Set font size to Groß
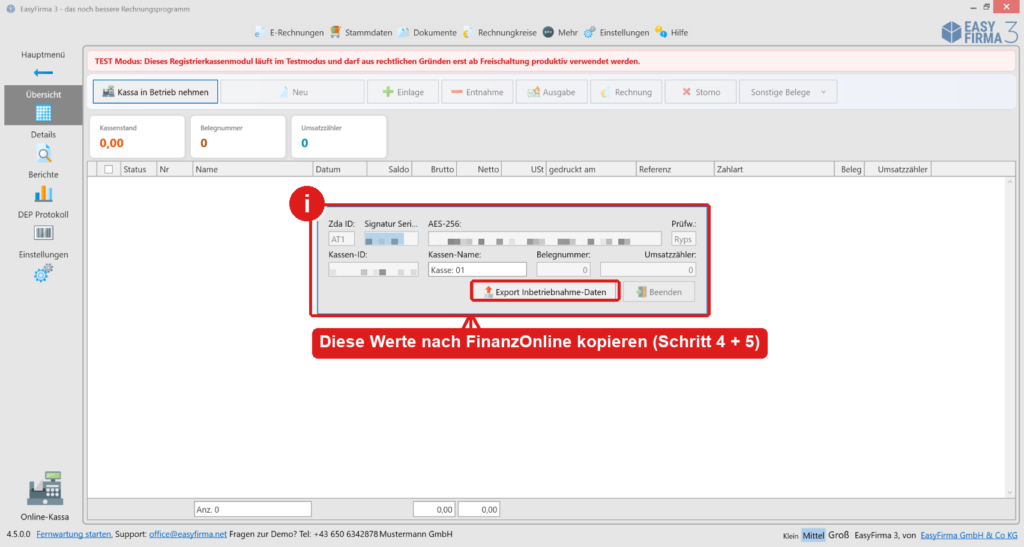The height and width of the screenshot is (547, 1024). click(839, 535)
